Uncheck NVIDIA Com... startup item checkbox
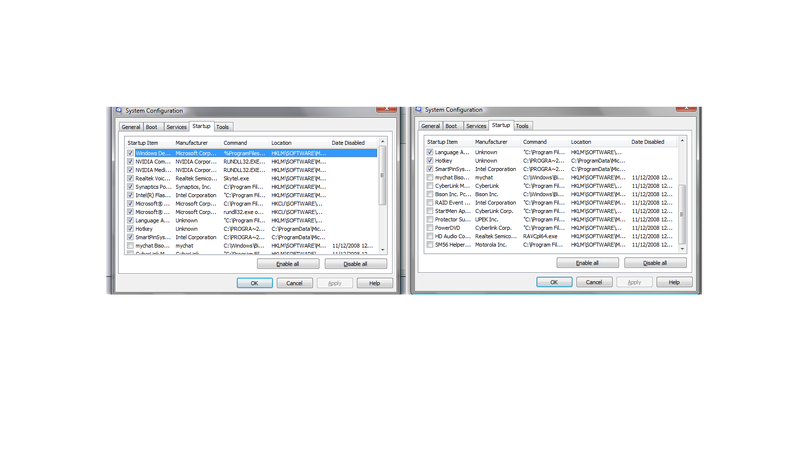 [131, 161]
